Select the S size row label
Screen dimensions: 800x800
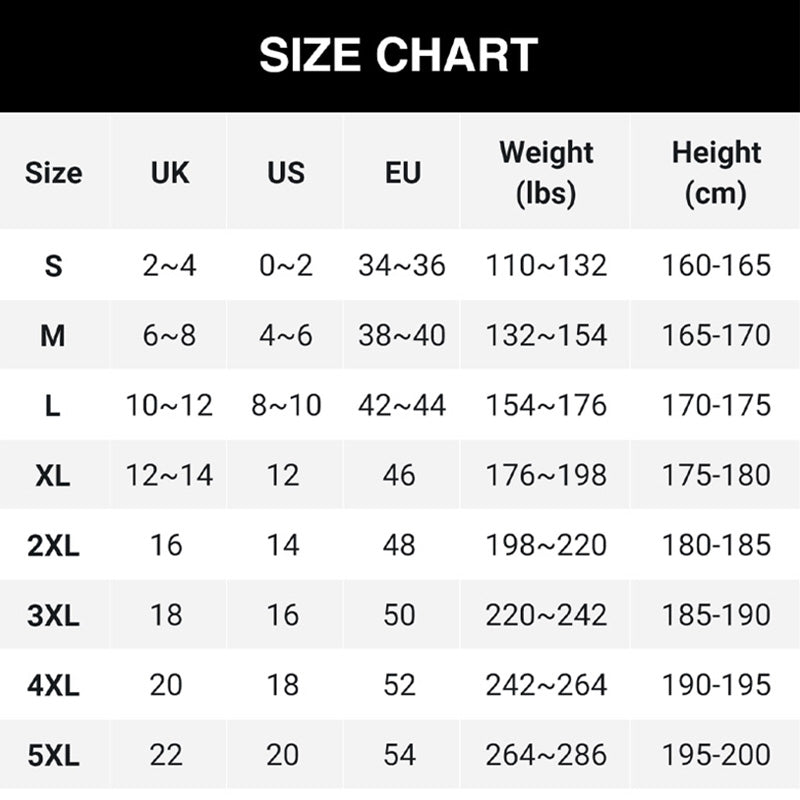(x=54, y=266)
